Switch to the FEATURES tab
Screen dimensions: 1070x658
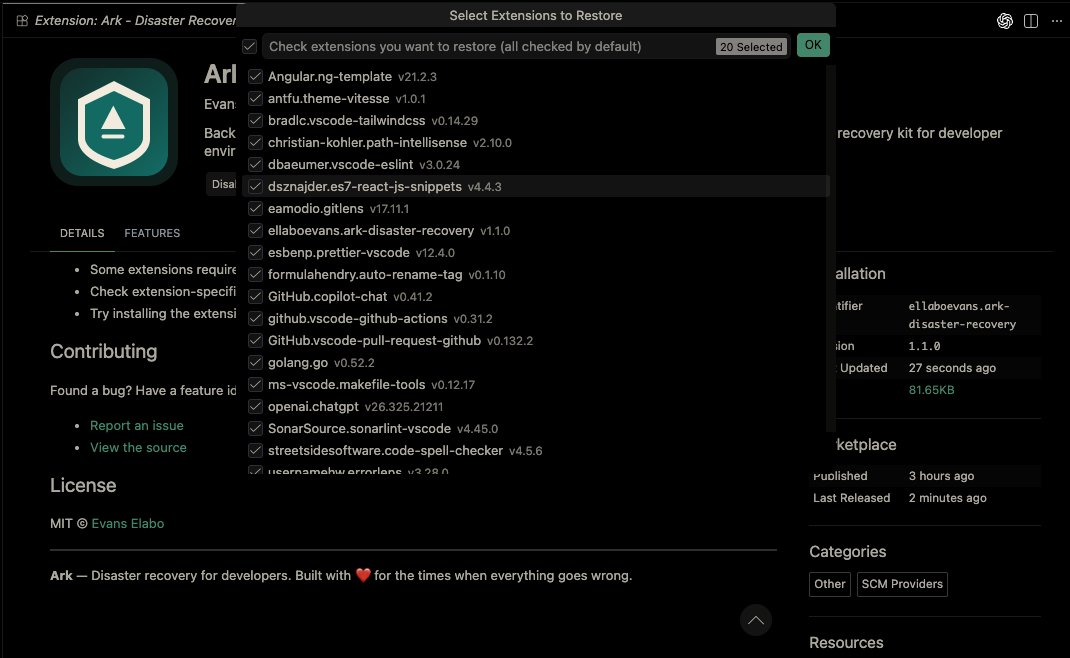(x=152, y=233)
